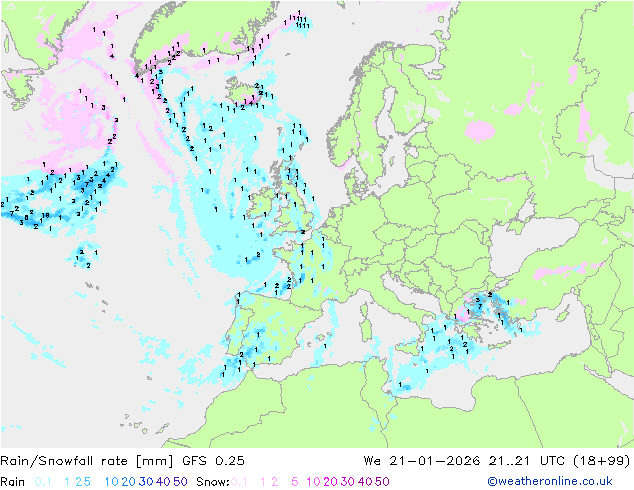Click the 'Rain/Snowfall rate [mm]' title text
634x490 pixels.
87,461
